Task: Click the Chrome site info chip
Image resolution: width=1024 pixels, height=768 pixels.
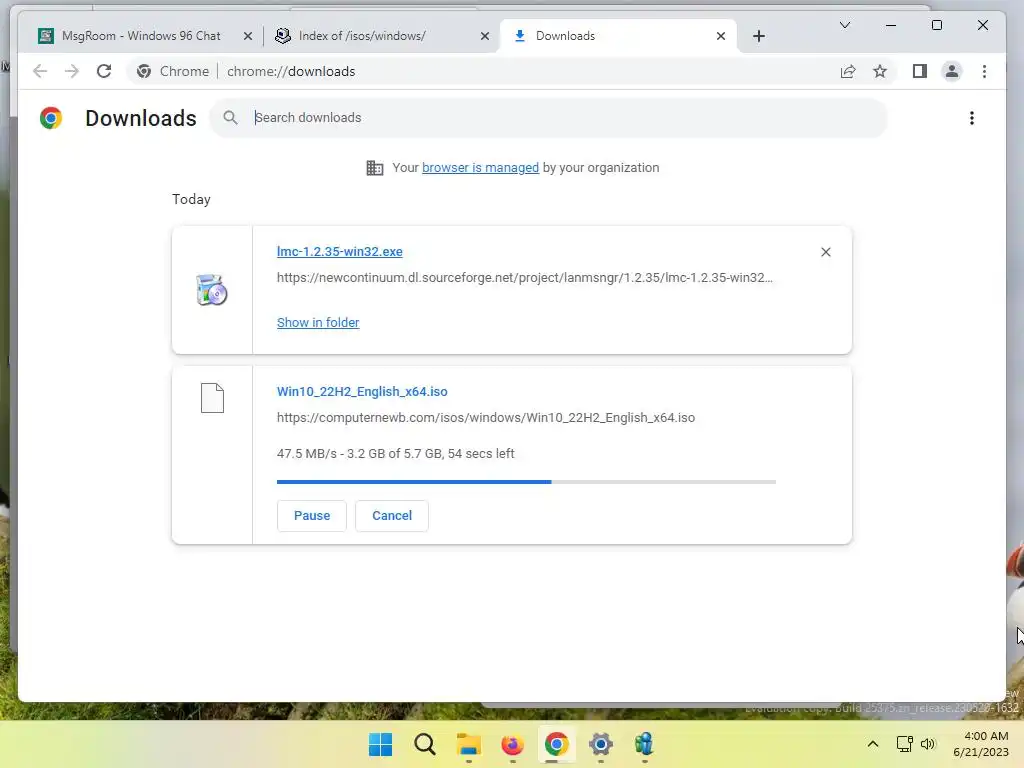Action: tap(173, 71)
